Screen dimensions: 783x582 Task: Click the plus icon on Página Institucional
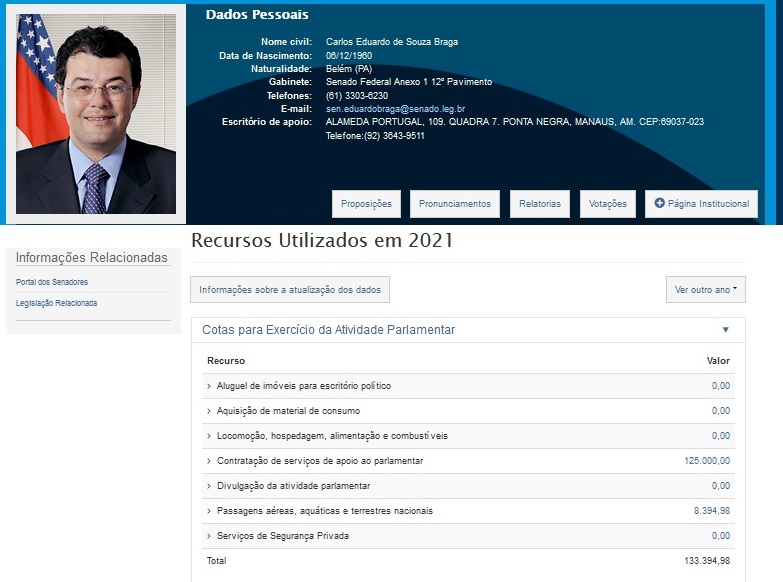click(x=660, y=204)
